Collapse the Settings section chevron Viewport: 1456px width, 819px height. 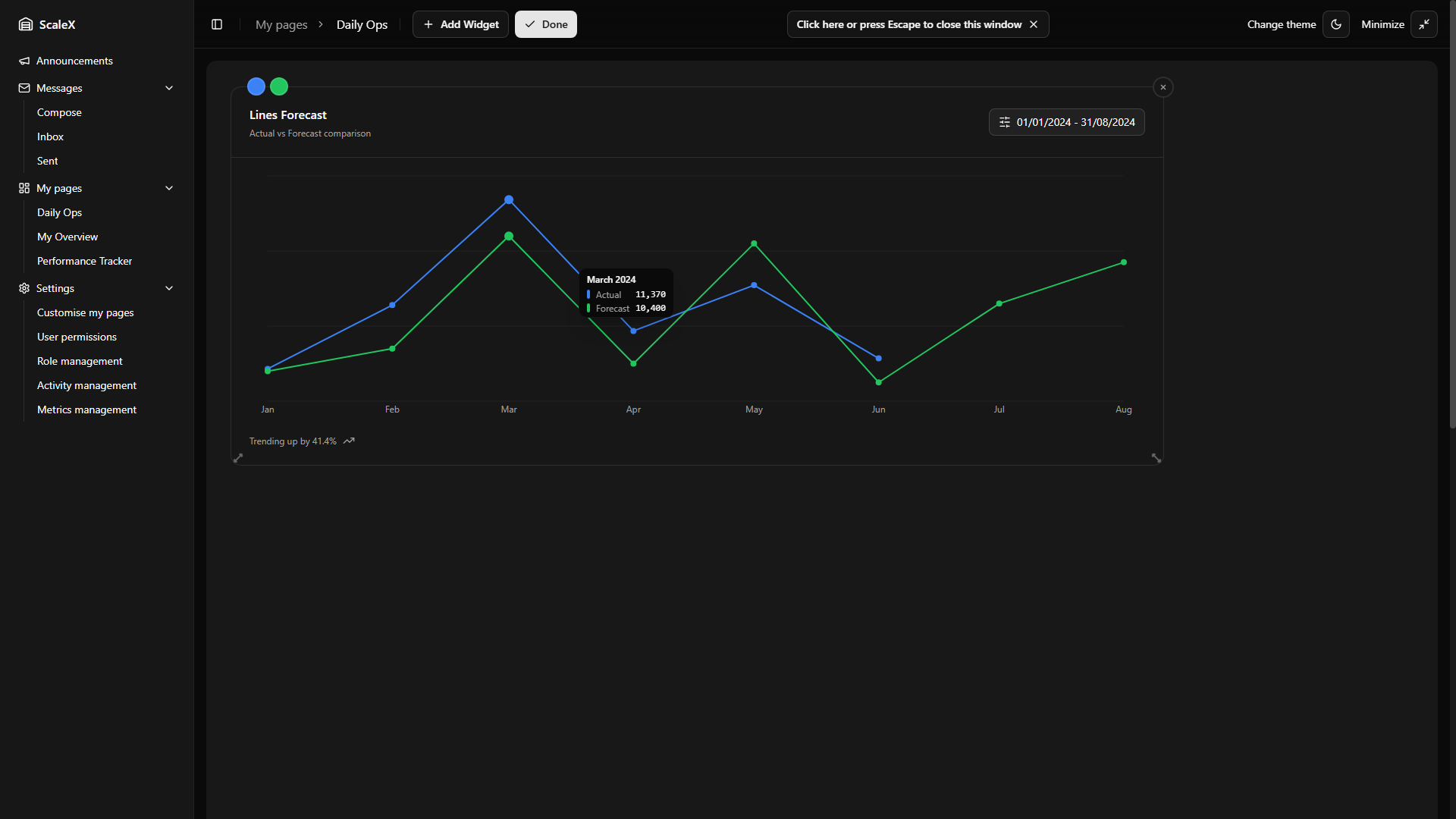coord(169,288)
